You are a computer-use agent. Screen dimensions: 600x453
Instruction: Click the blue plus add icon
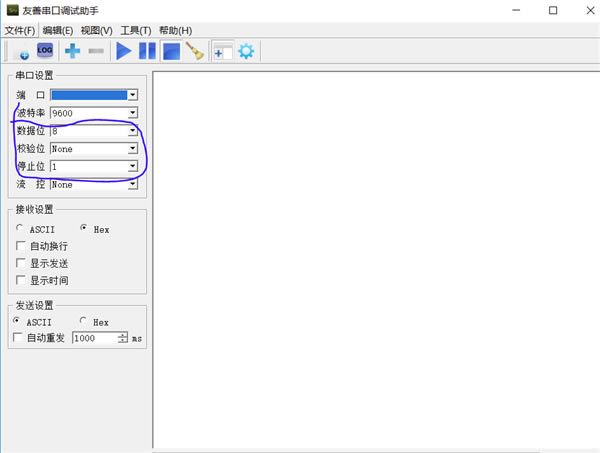(x=73, y=50)
